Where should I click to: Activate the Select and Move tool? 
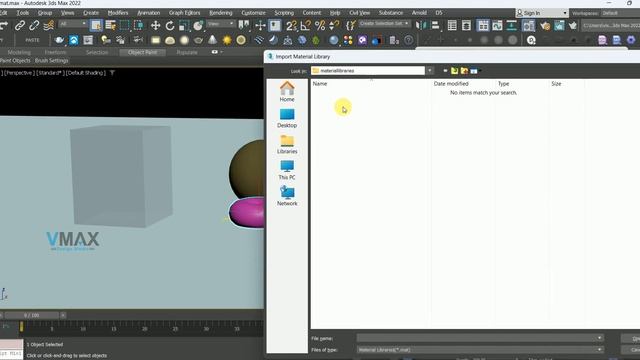(x=155, y=26)
